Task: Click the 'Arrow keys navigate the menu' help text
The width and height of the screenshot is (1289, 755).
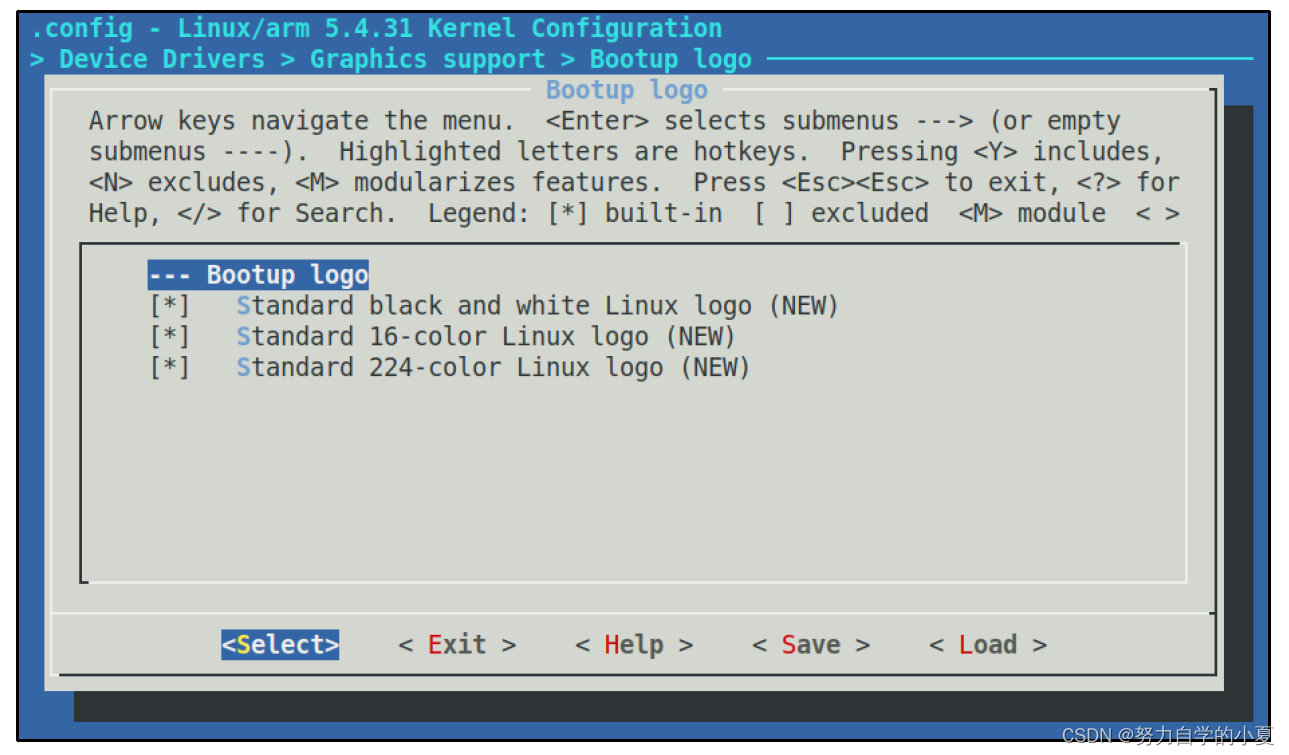Action: 301,121
